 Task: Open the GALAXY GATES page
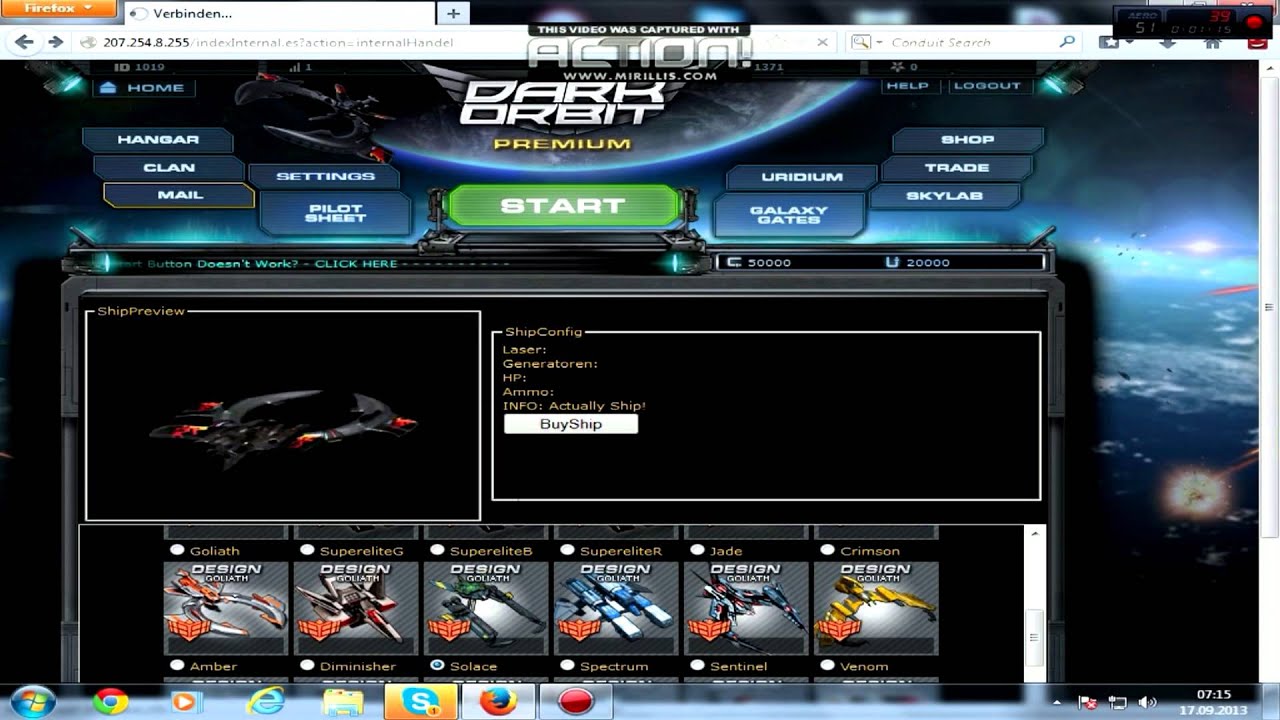click(x=789, y=215)
